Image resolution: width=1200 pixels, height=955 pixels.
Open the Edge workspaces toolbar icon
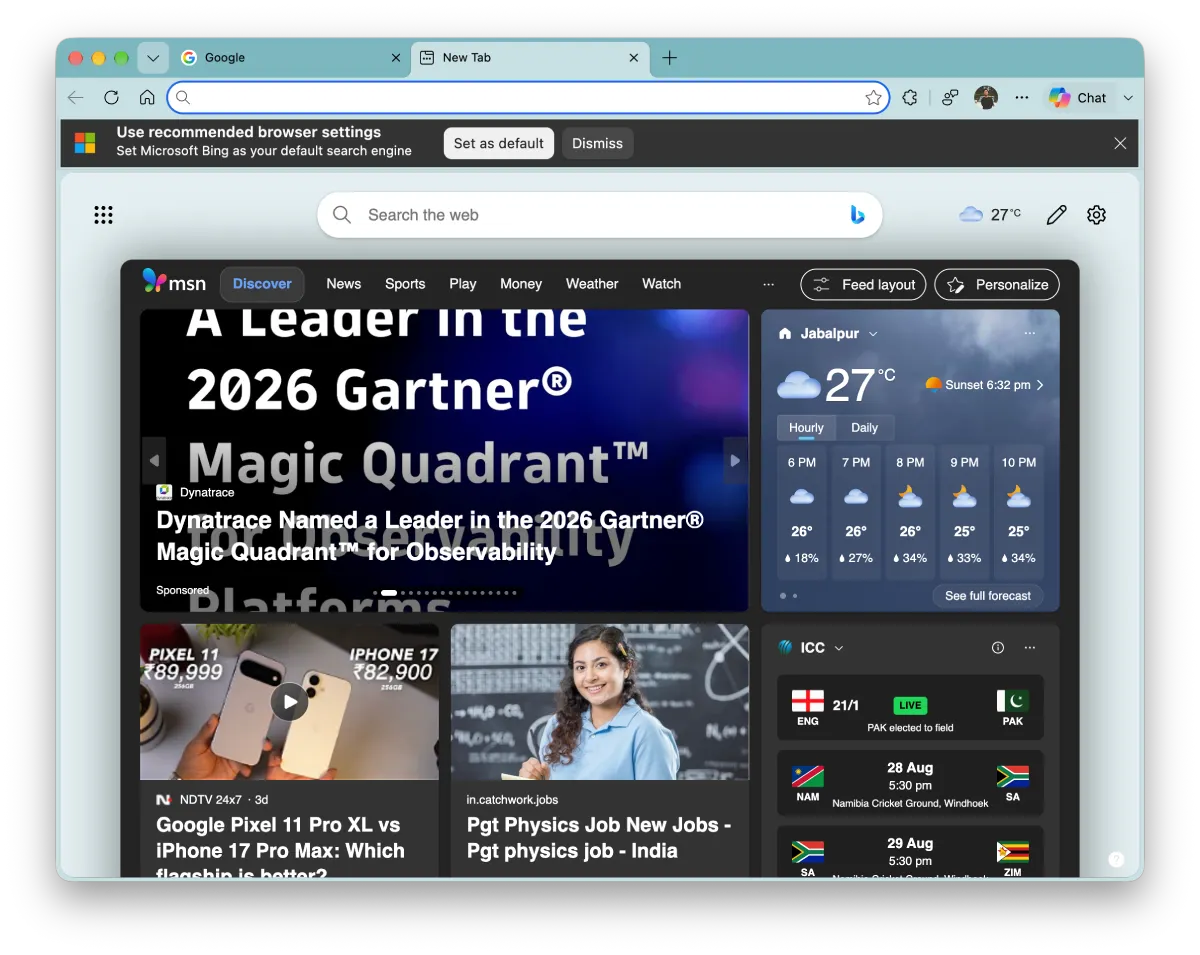tap(950, 98)
